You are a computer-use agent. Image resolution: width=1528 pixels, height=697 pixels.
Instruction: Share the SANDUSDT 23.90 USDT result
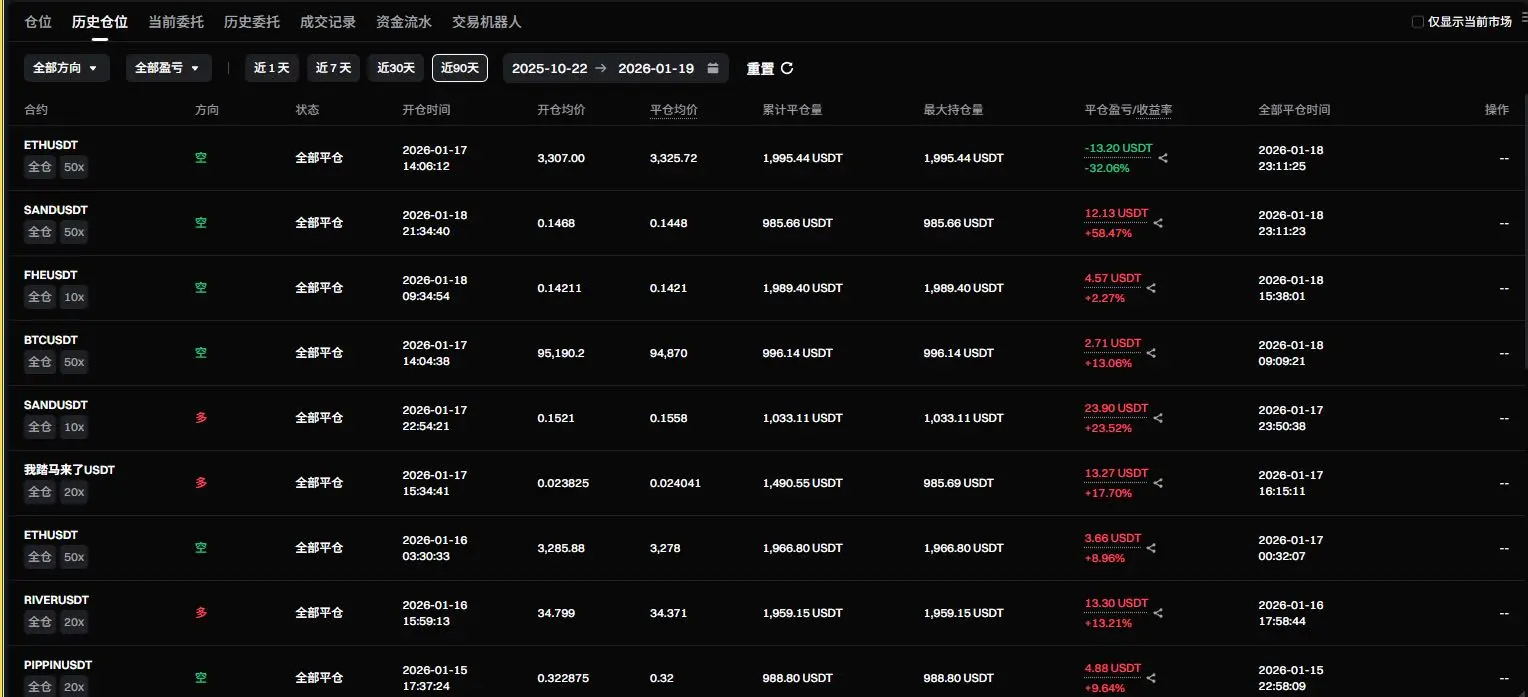tap(1159, 418)
